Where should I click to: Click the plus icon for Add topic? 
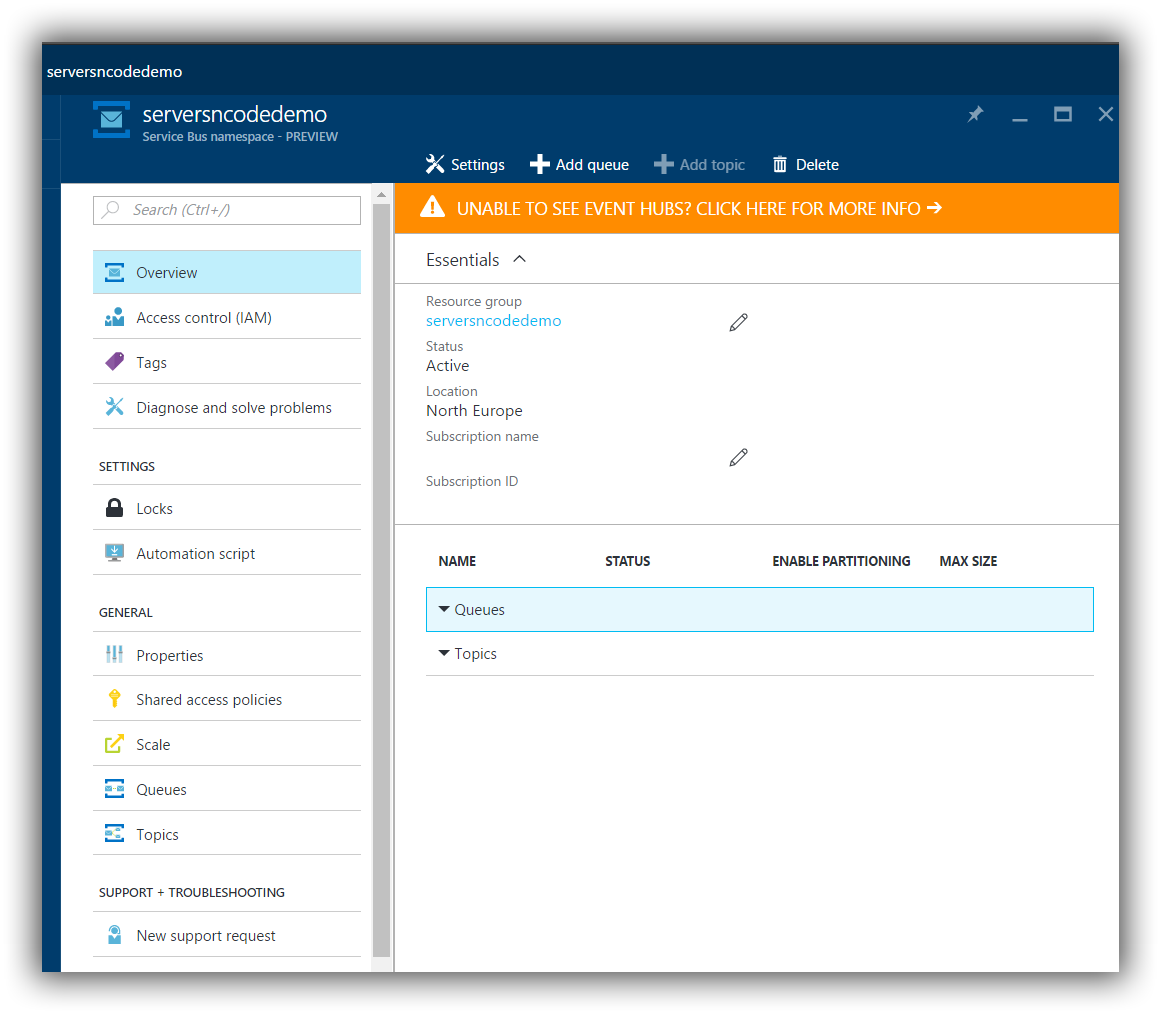pyautogui.click(x=663, y=164)
